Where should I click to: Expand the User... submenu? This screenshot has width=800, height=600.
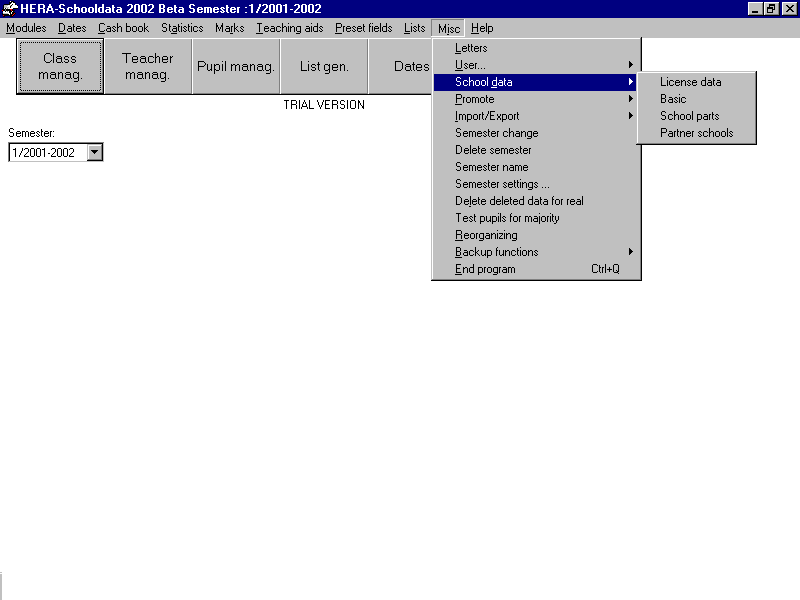point(535,65)
